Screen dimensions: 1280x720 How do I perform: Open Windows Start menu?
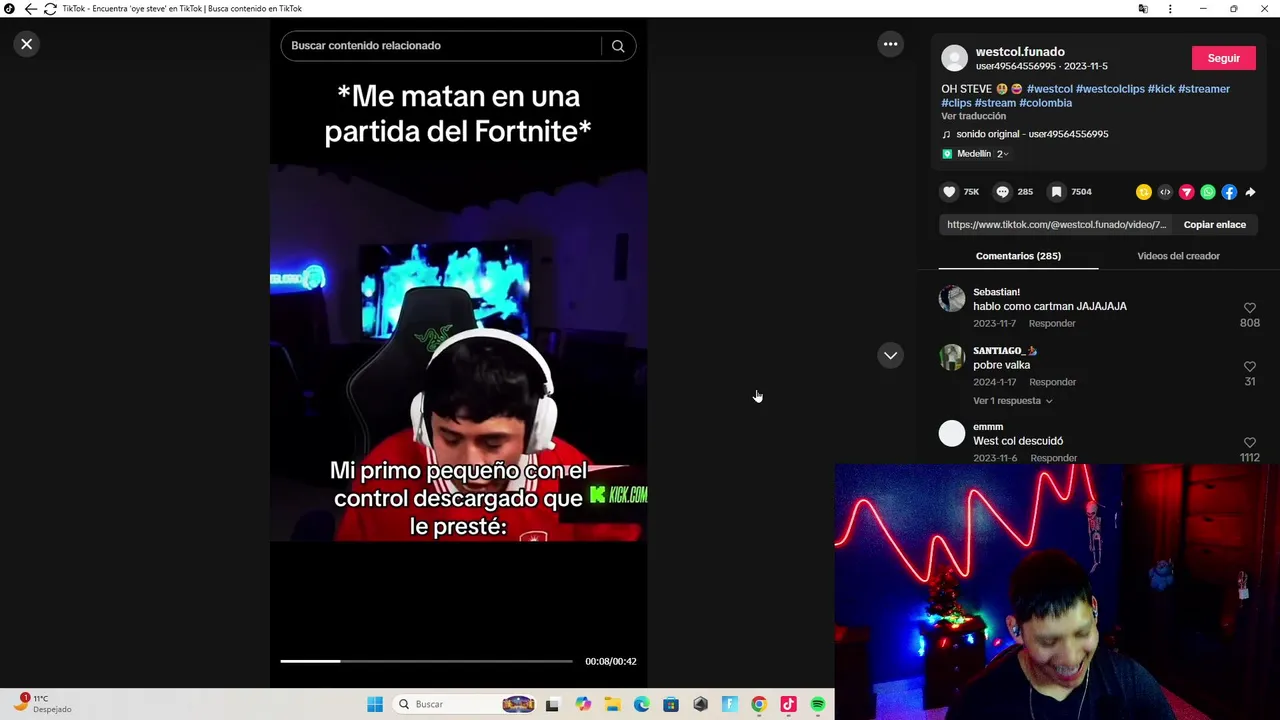click(375, 704)
